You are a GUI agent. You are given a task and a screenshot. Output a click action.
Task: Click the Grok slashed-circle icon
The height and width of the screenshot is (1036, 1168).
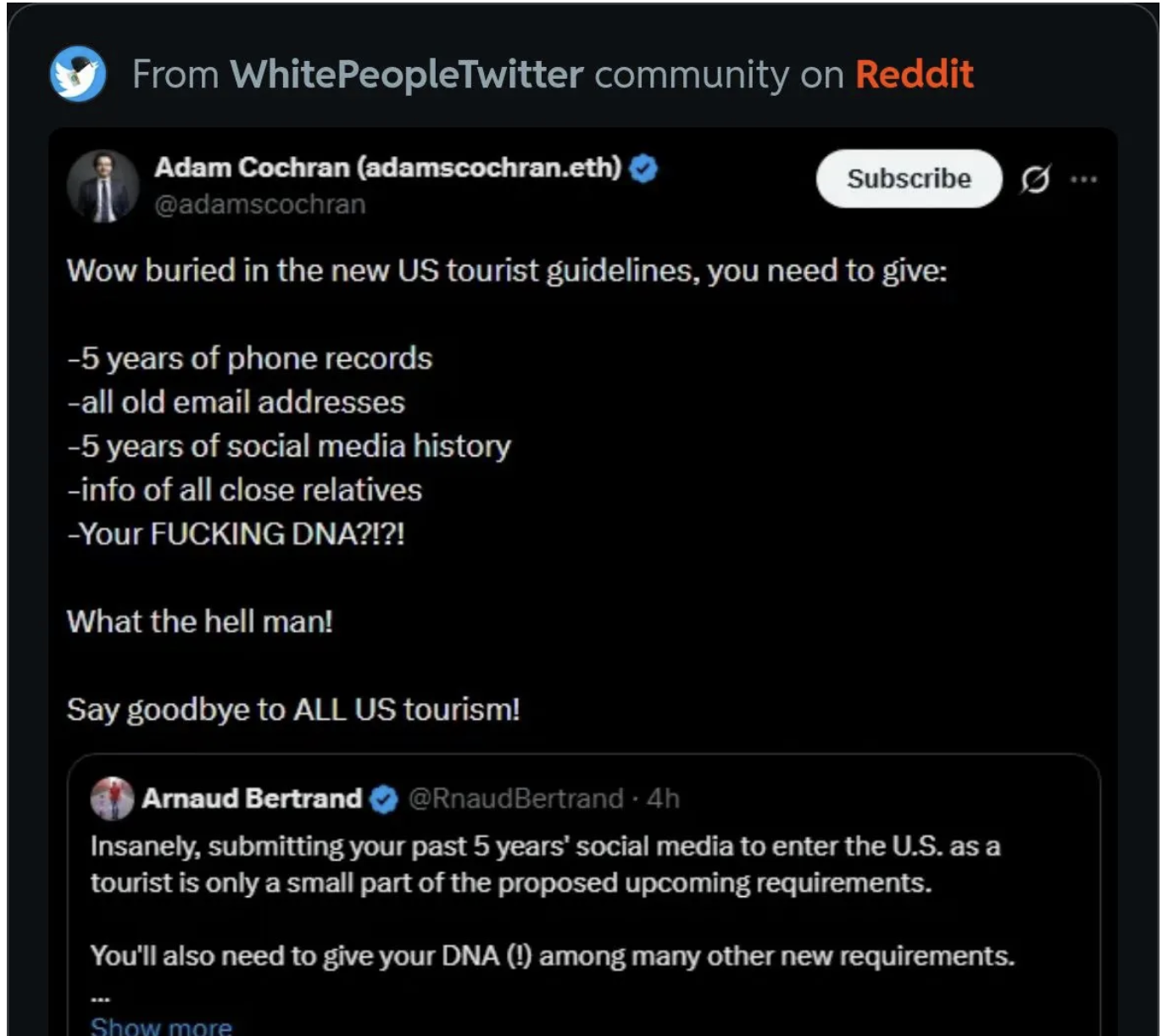tap(1035, 179)
